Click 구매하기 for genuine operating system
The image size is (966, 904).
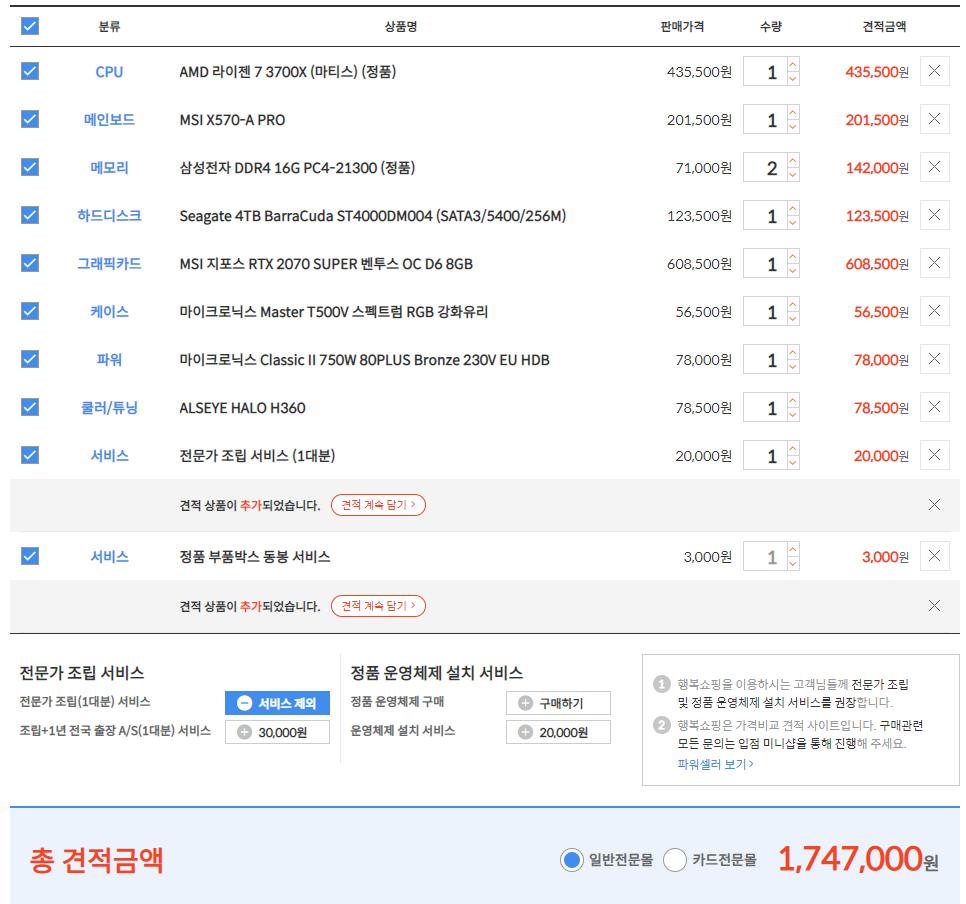click(558, 703)
